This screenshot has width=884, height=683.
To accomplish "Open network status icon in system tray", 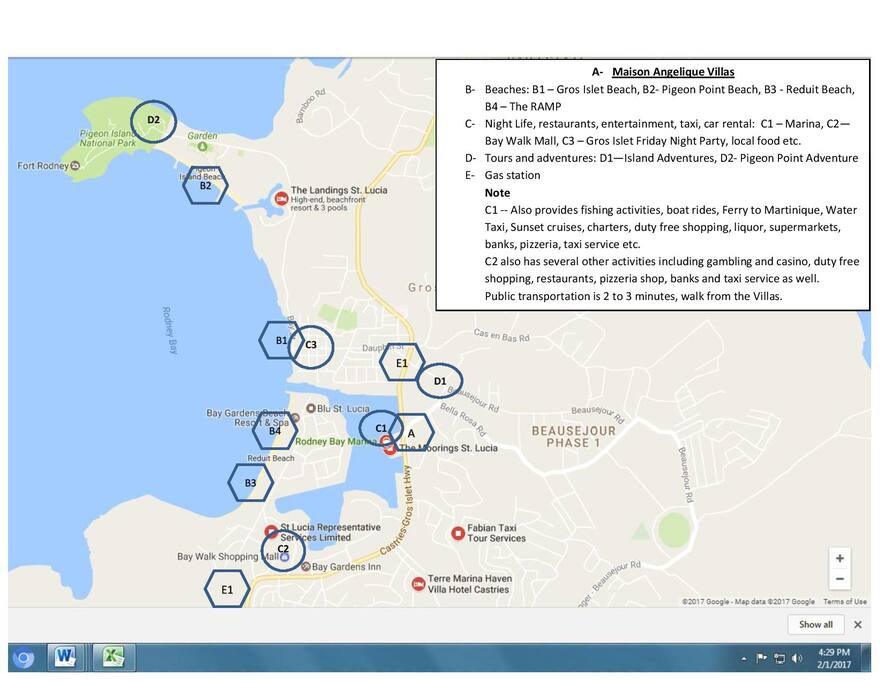I will (x=779, y=658).
